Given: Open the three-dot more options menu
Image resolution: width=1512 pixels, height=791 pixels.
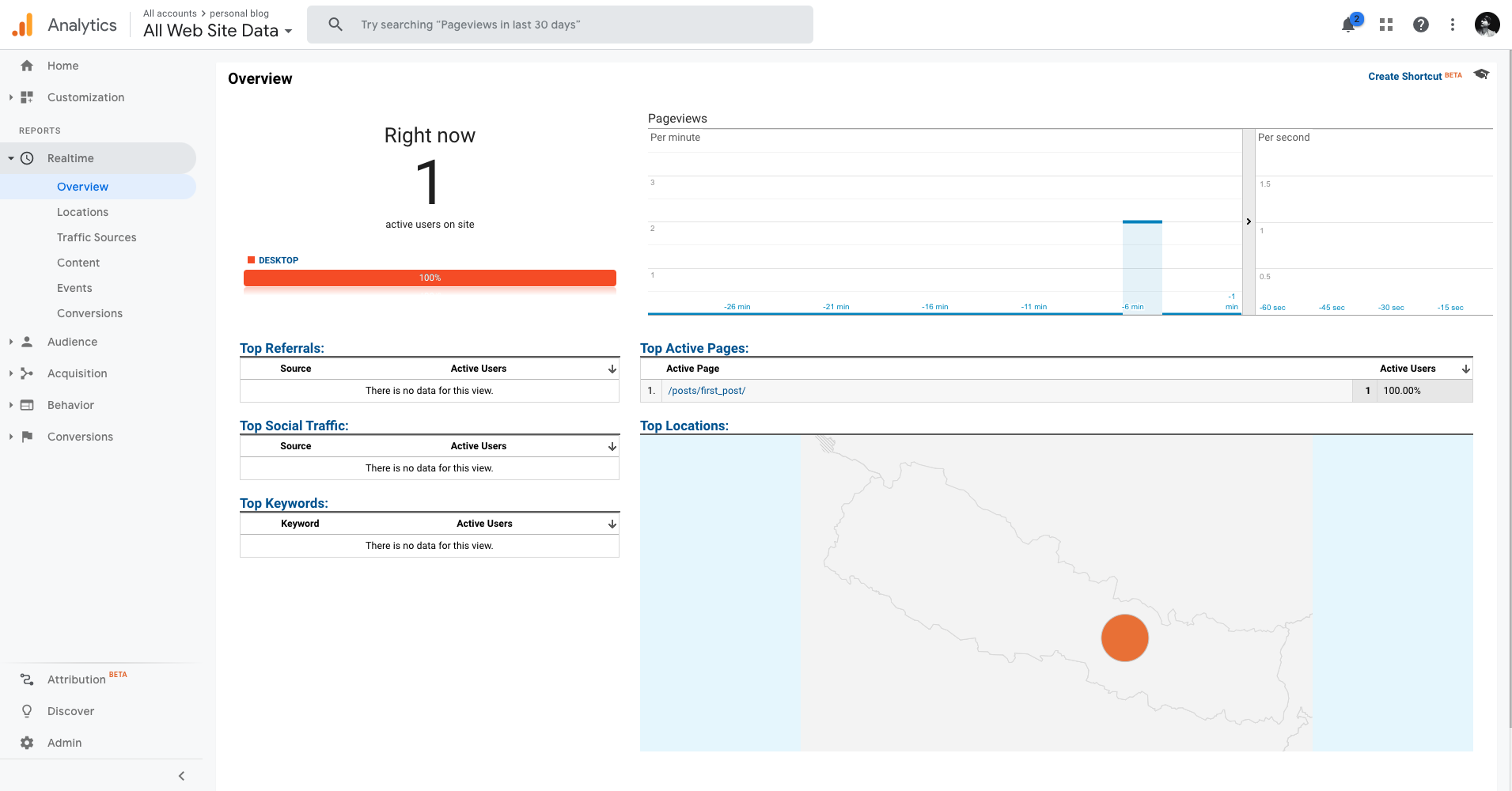Looking at the screenshot, I should coord(1453,25).
